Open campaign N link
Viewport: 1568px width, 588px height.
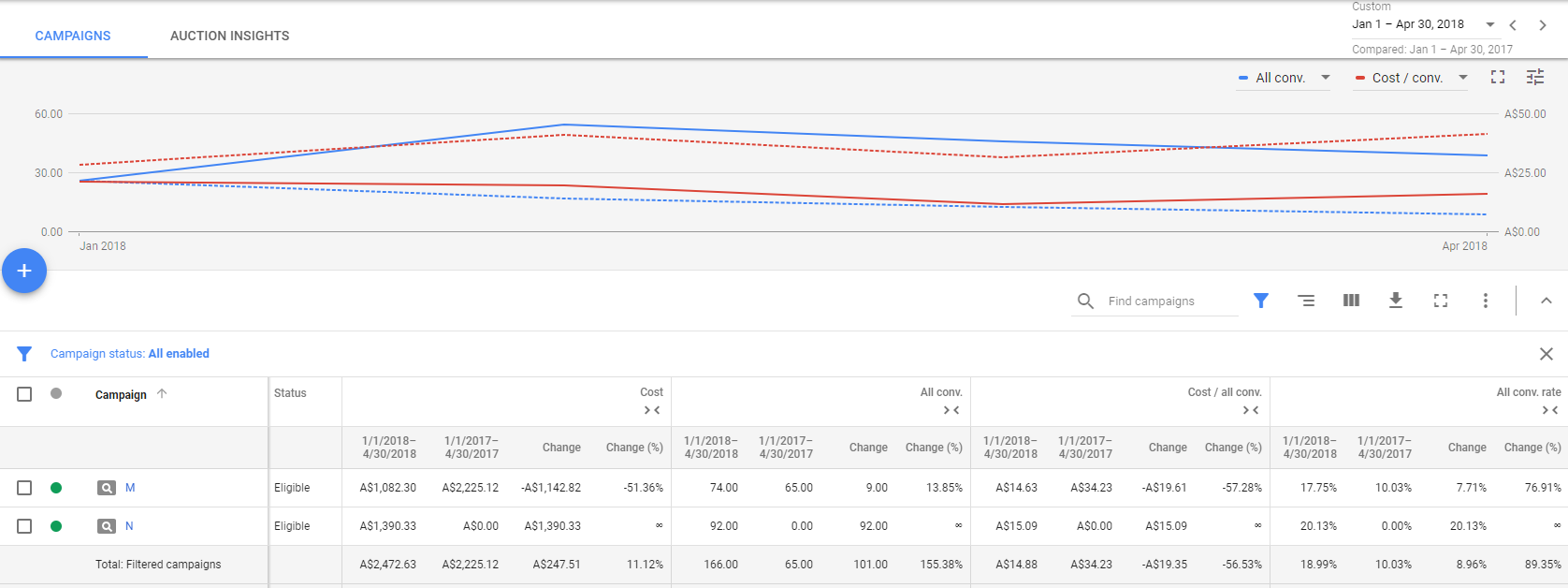pos(129,526)
